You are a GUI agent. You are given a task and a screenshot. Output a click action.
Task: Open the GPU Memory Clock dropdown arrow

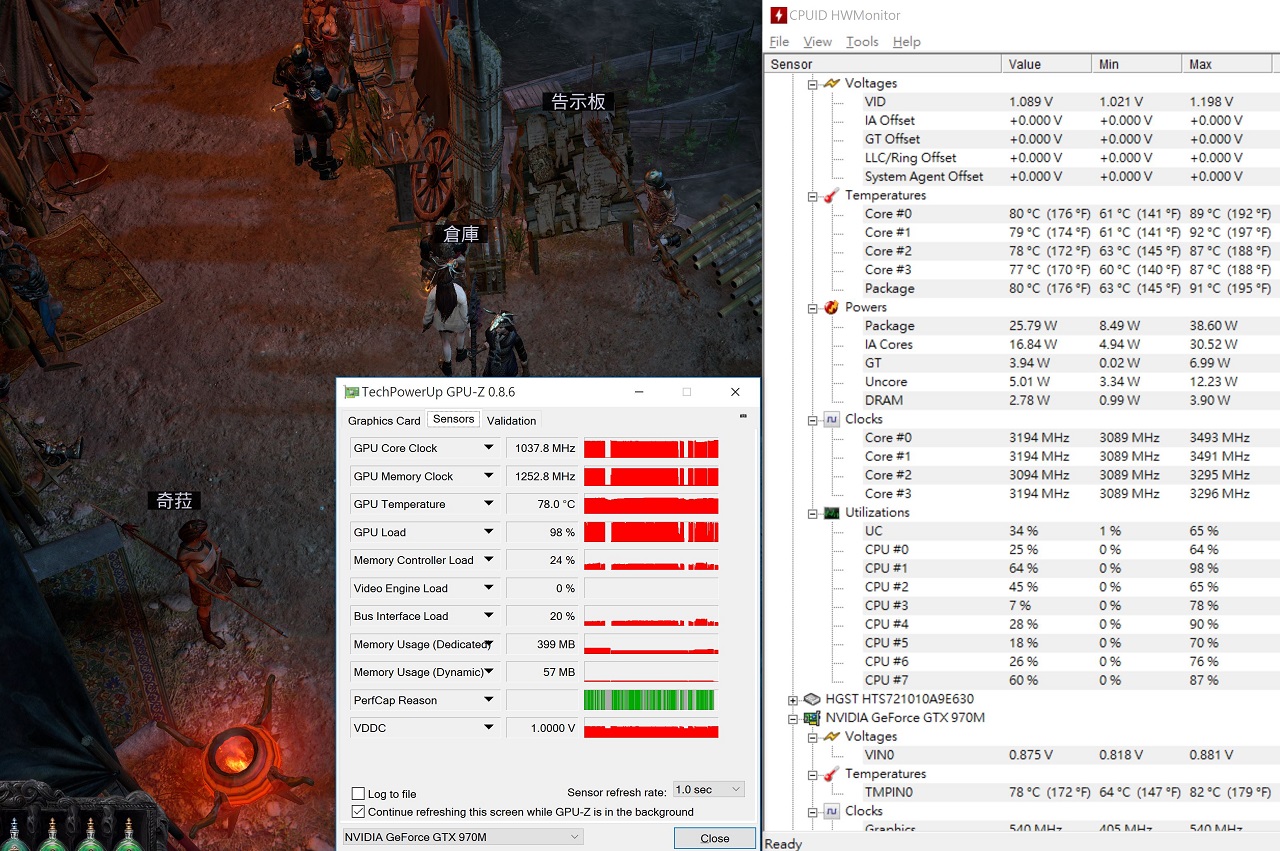[x=489, y=476]
